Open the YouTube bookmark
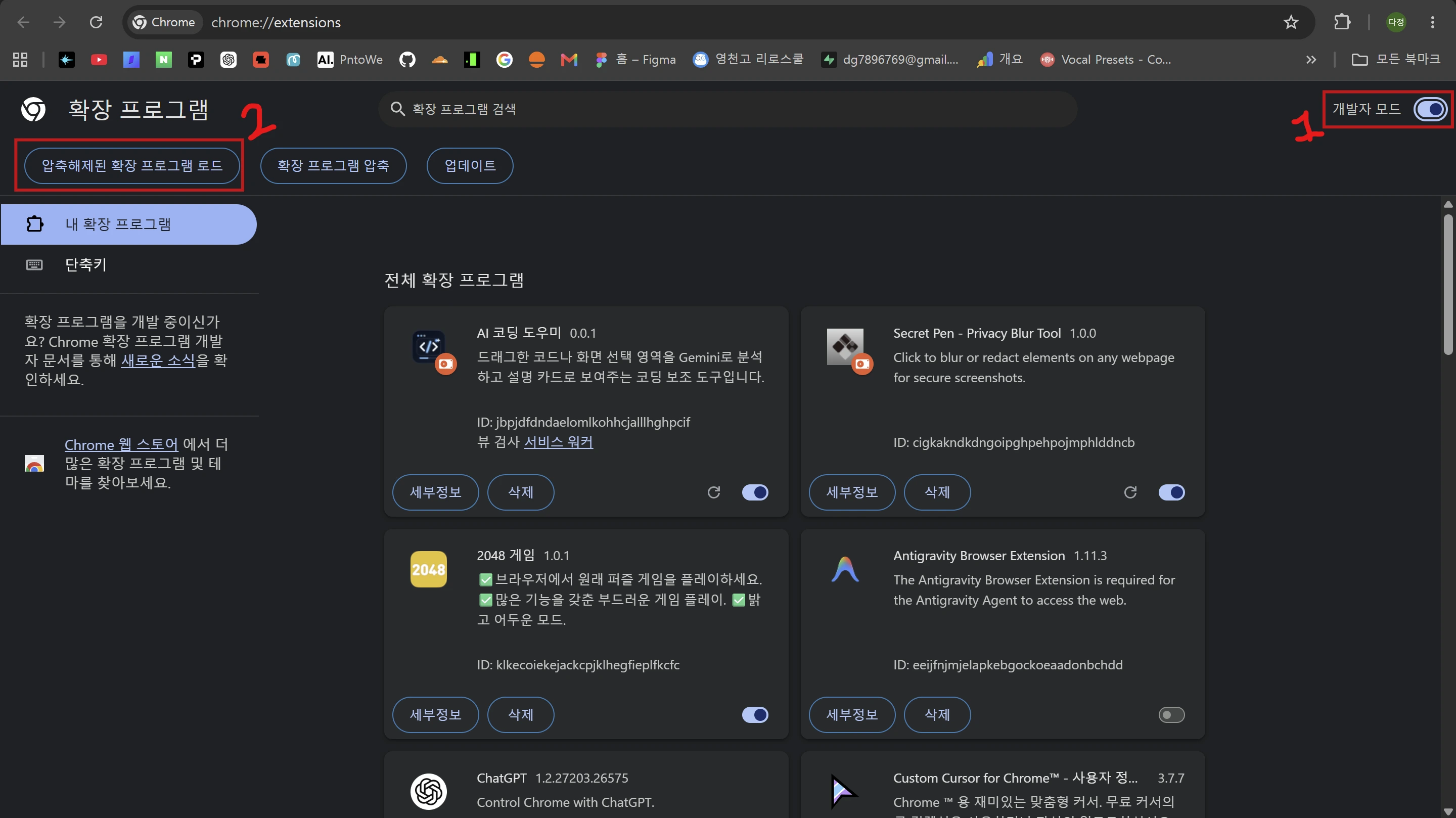 coord(99,59)
